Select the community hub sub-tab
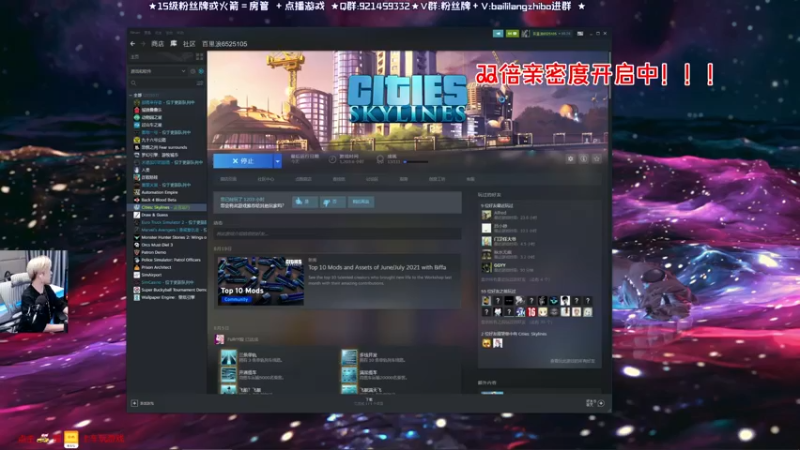 [265, 179]
